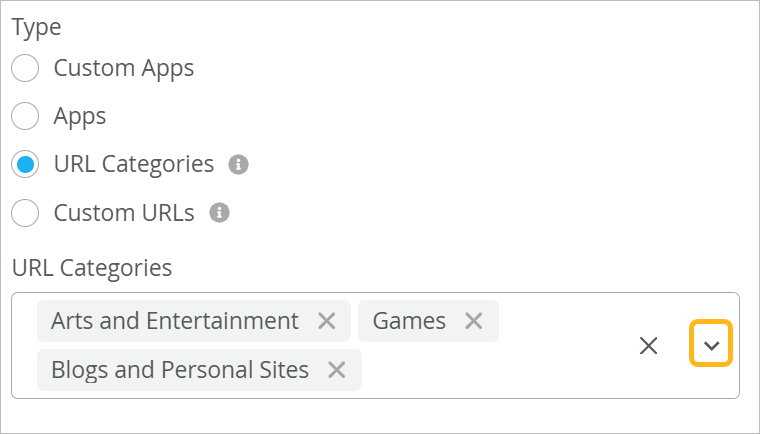Image resolution: width=760 pixels, height=434 pixels.
Task: Select the Custom Apps radio button
Action: point(25,68)
